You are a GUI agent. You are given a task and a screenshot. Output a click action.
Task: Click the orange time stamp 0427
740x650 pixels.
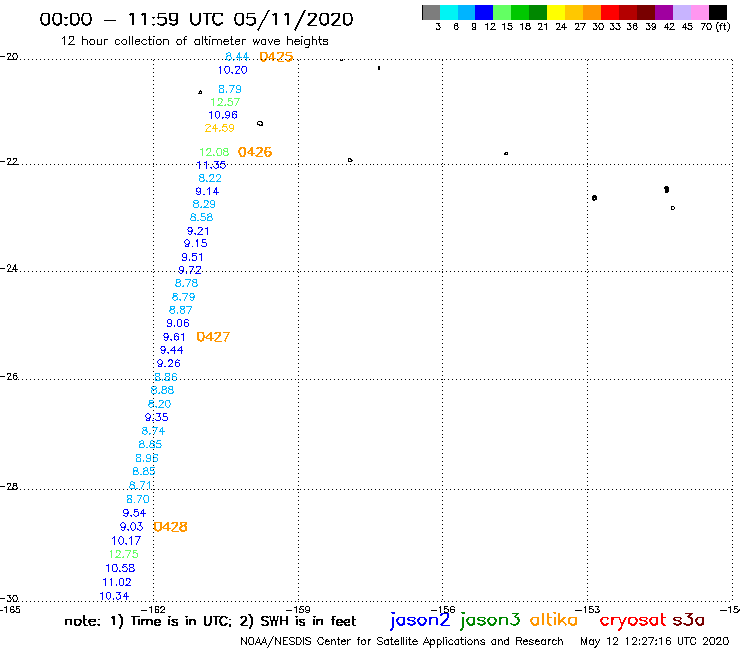click(x=213, y=337)
